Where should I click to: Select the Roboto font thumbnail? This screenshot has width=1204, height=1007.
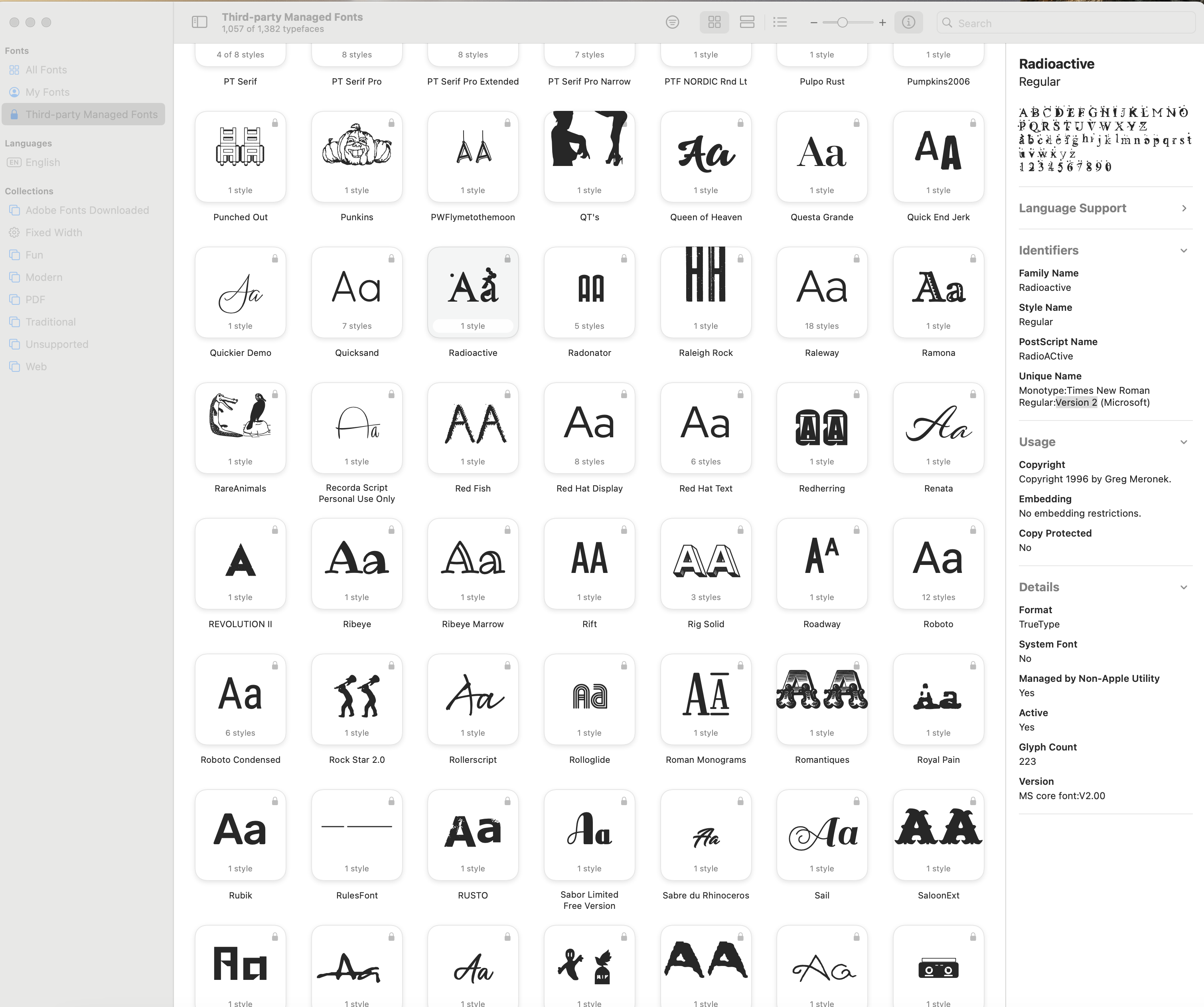[x=938, y=564]
